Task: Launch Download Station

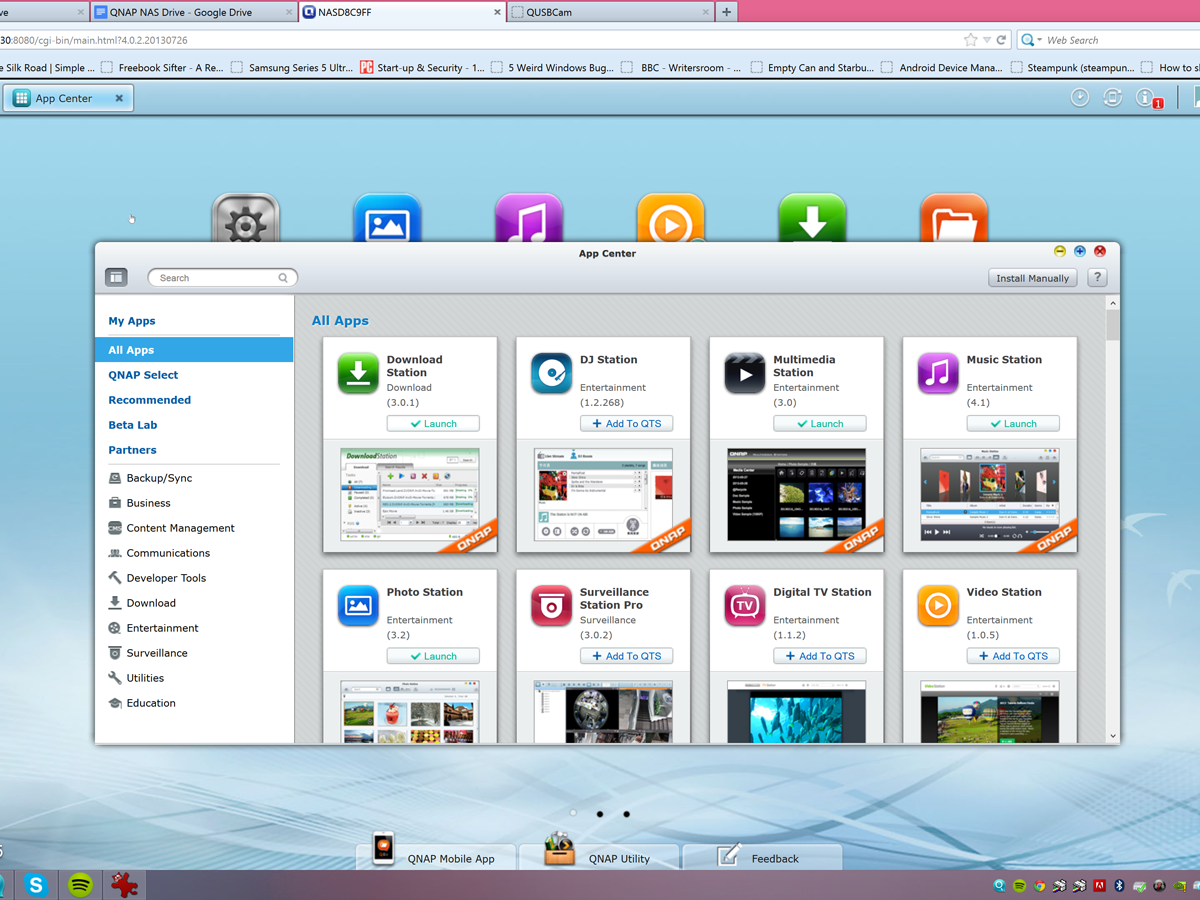Action: 433,424
